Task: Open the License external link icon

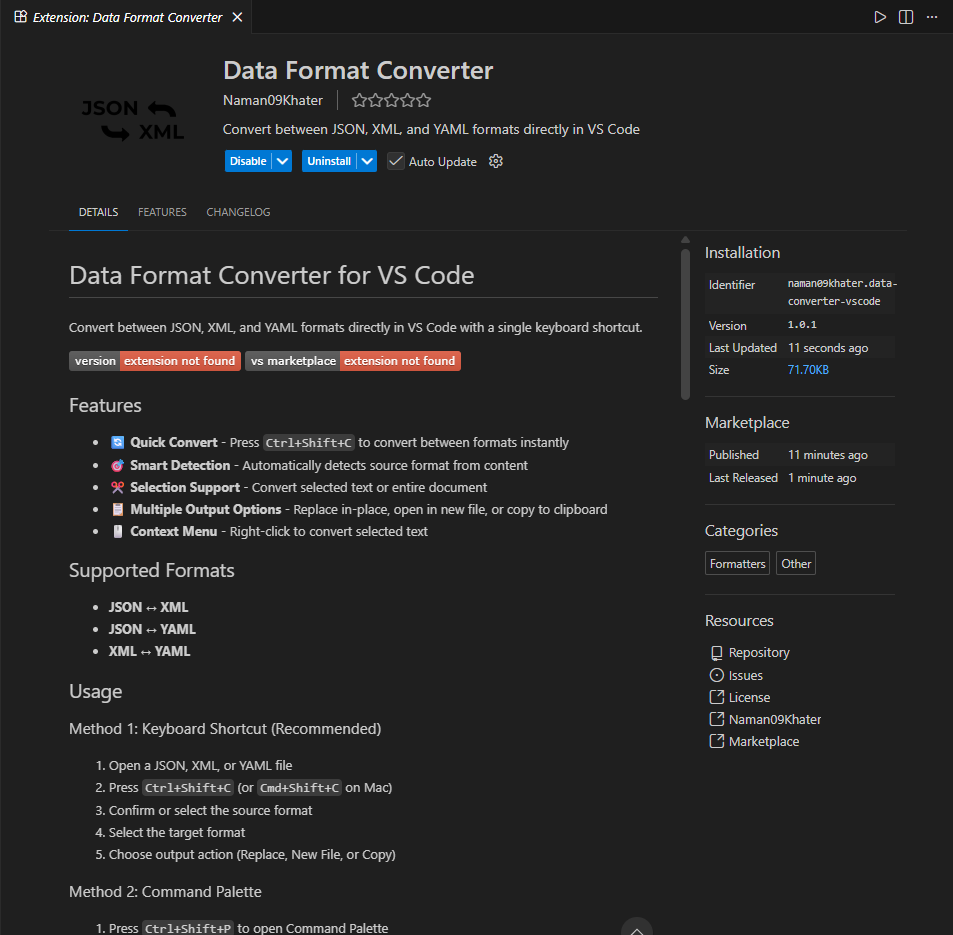Action: click(716, 697)
